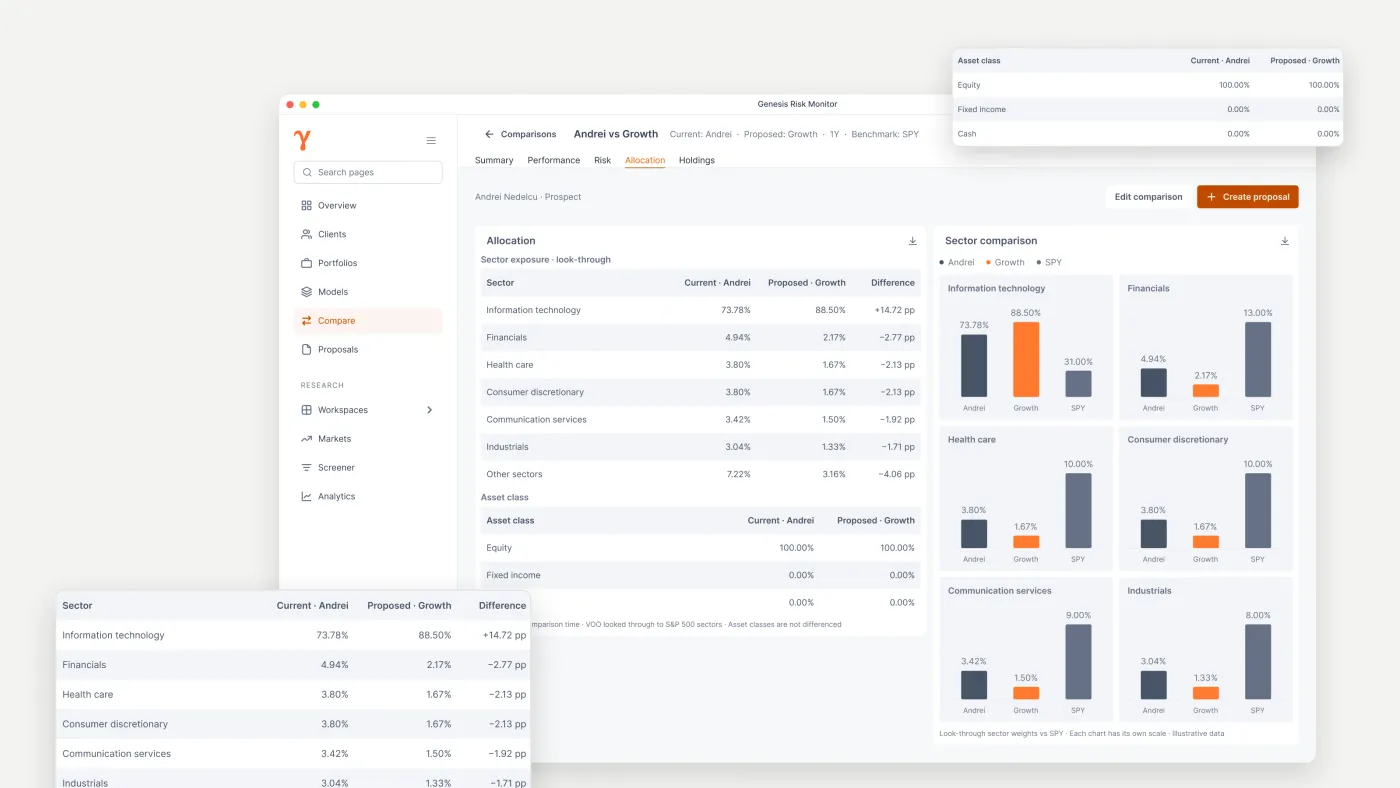1400x788 pixels.
Task: Switch to the Holdings tab
Action: click(x=697, y=160)
